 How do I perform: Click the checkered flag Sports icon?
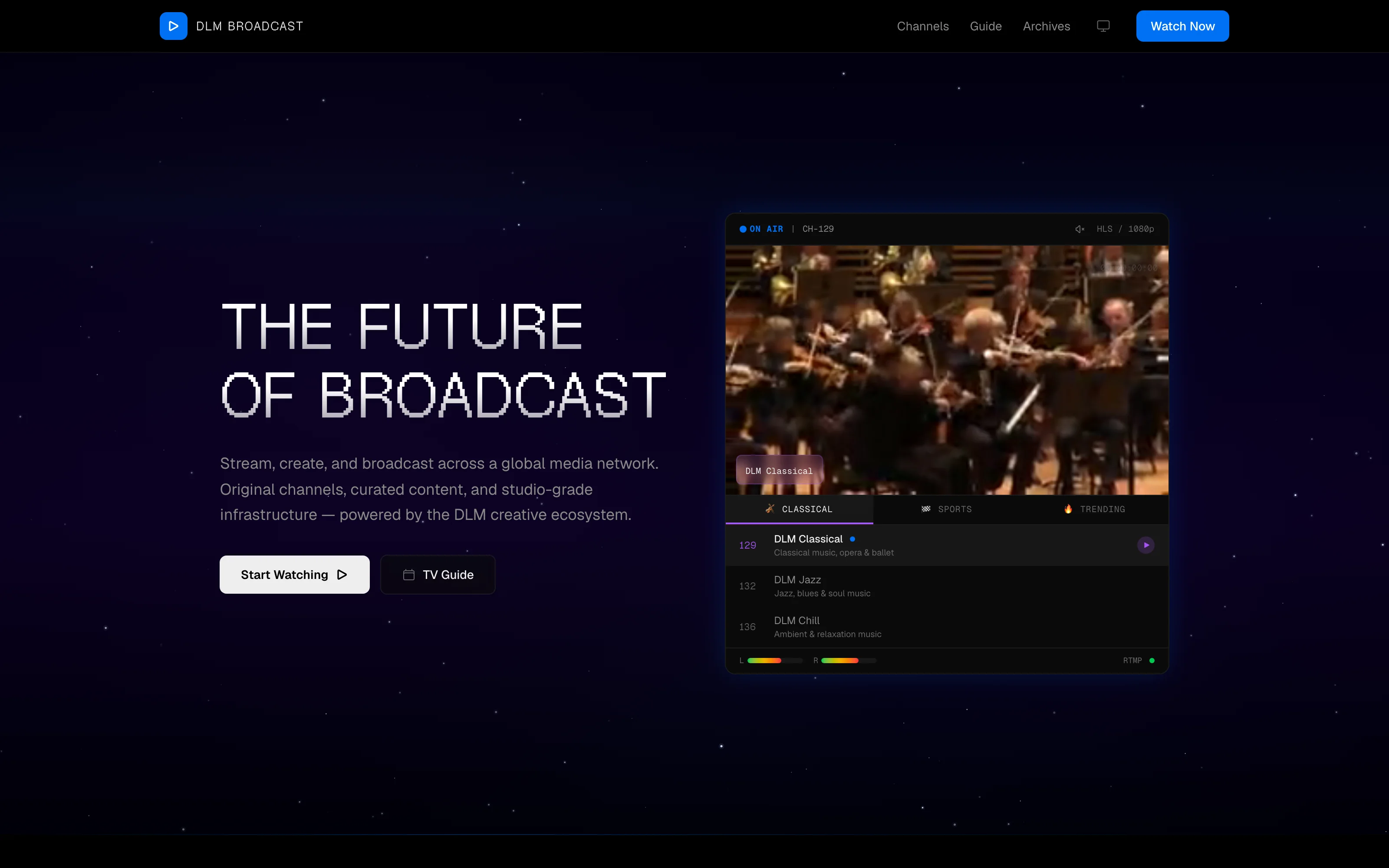[926, 509]
